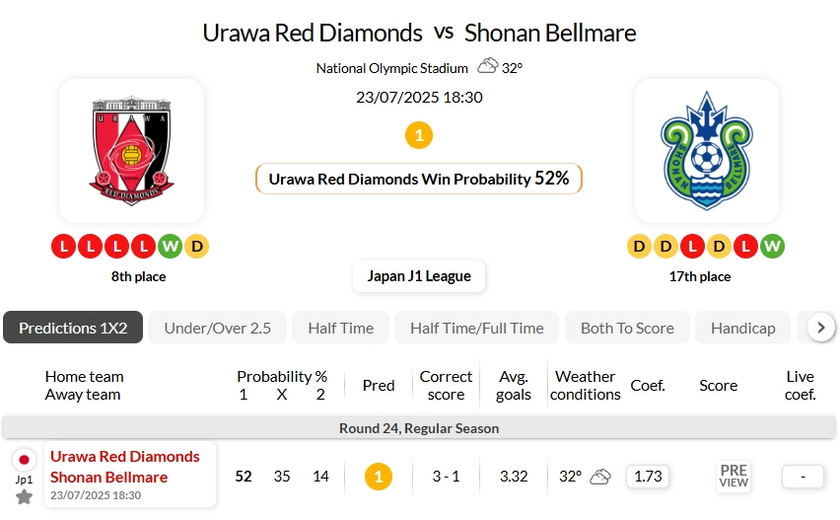Switch to the Under/Over 2.5 tab
This screenshot has width=840, height=520.
coord(217,328)
